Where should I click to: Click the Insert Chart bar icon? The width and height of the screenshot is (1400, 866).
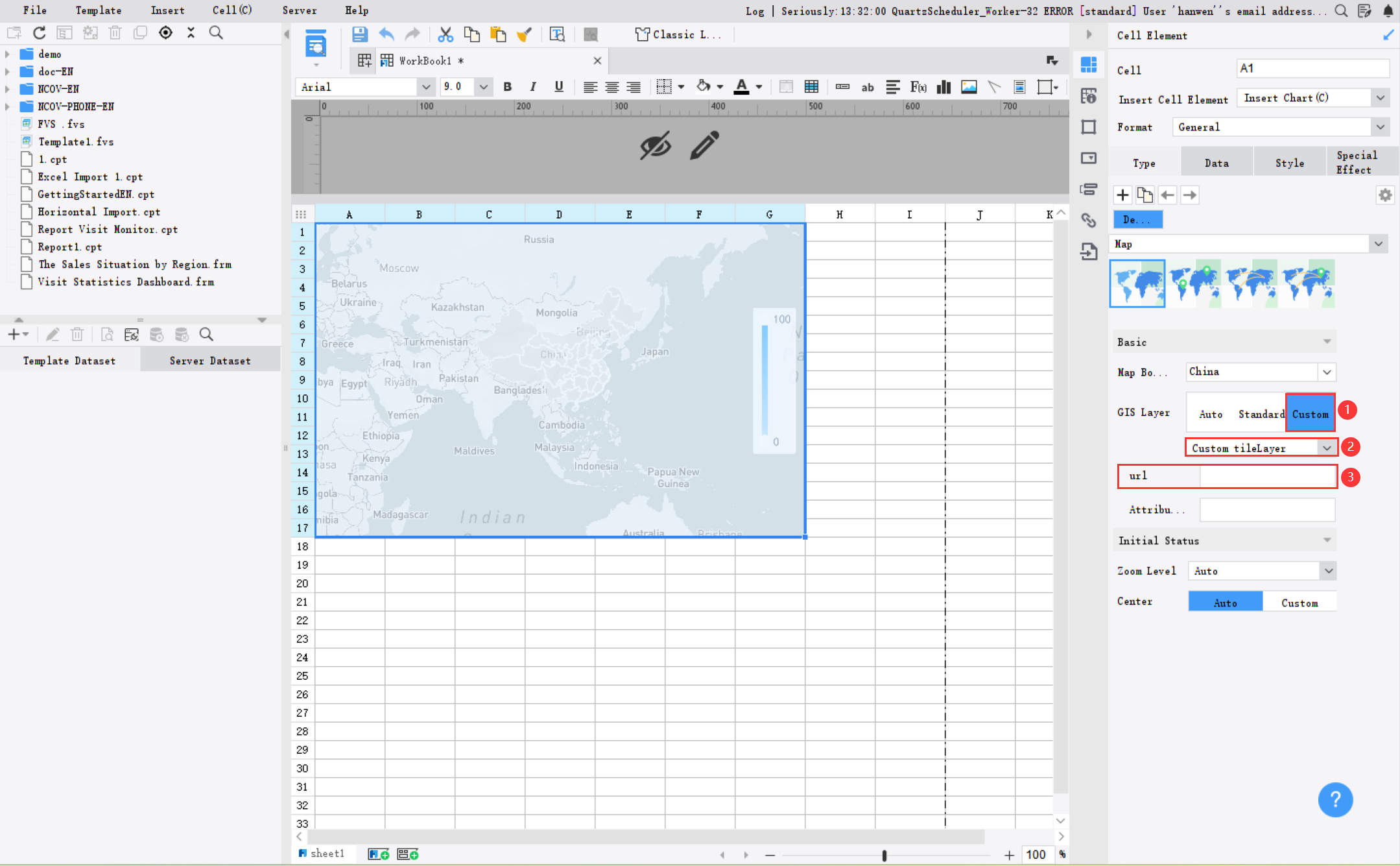943,87
